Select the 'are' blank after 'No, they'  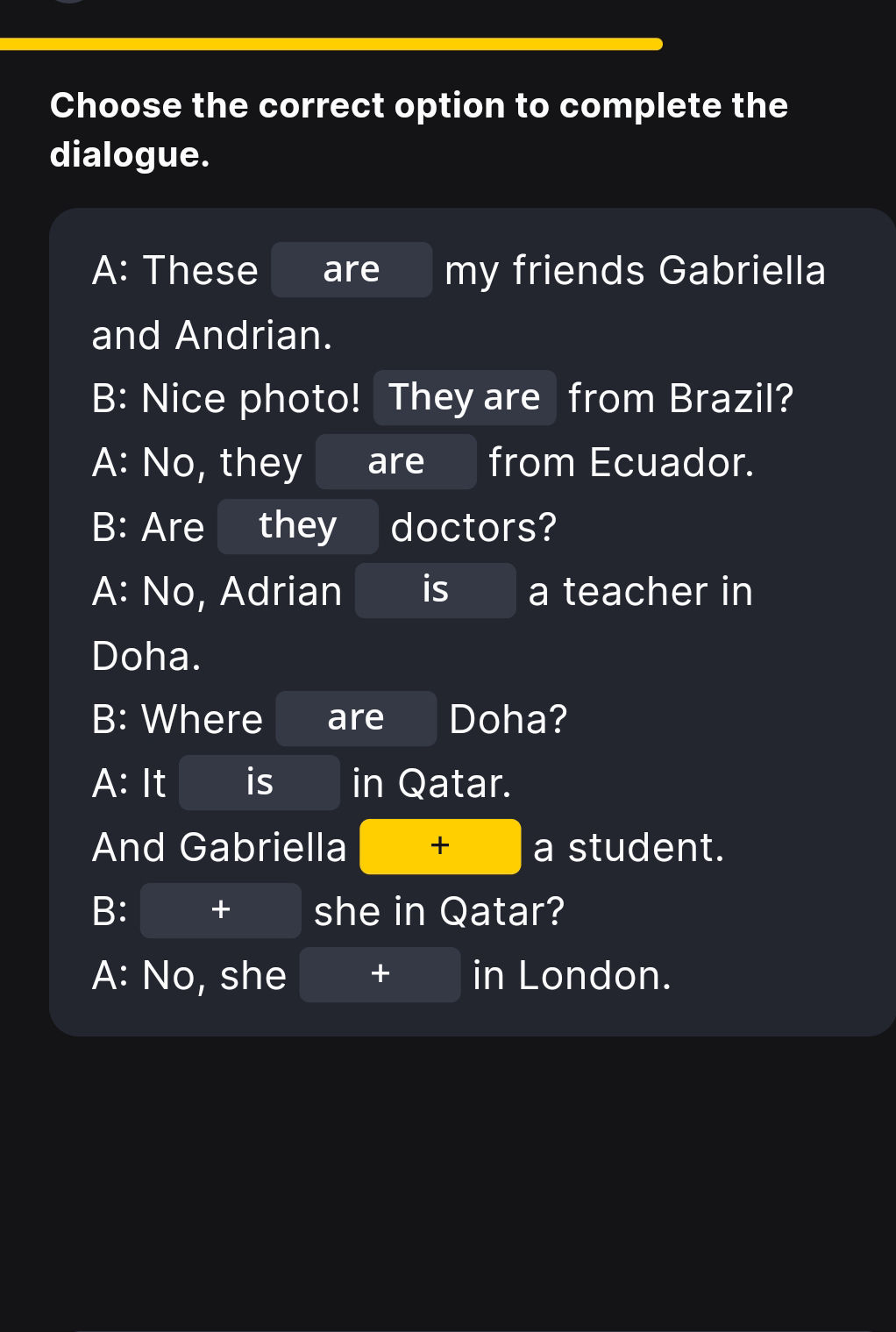pos(395,461)
